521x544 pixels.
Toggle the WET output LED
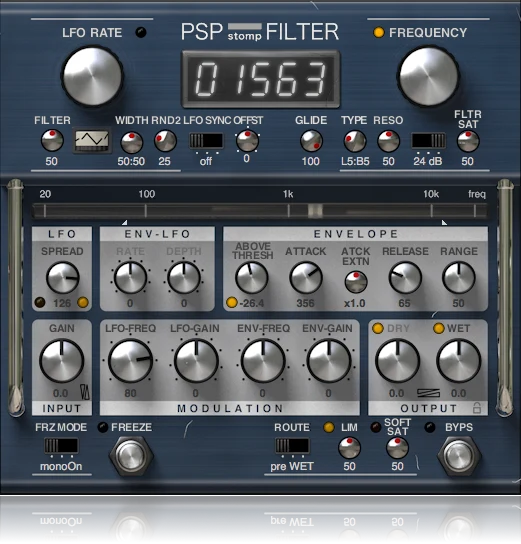pyautogui.click(x=439, y=328)
